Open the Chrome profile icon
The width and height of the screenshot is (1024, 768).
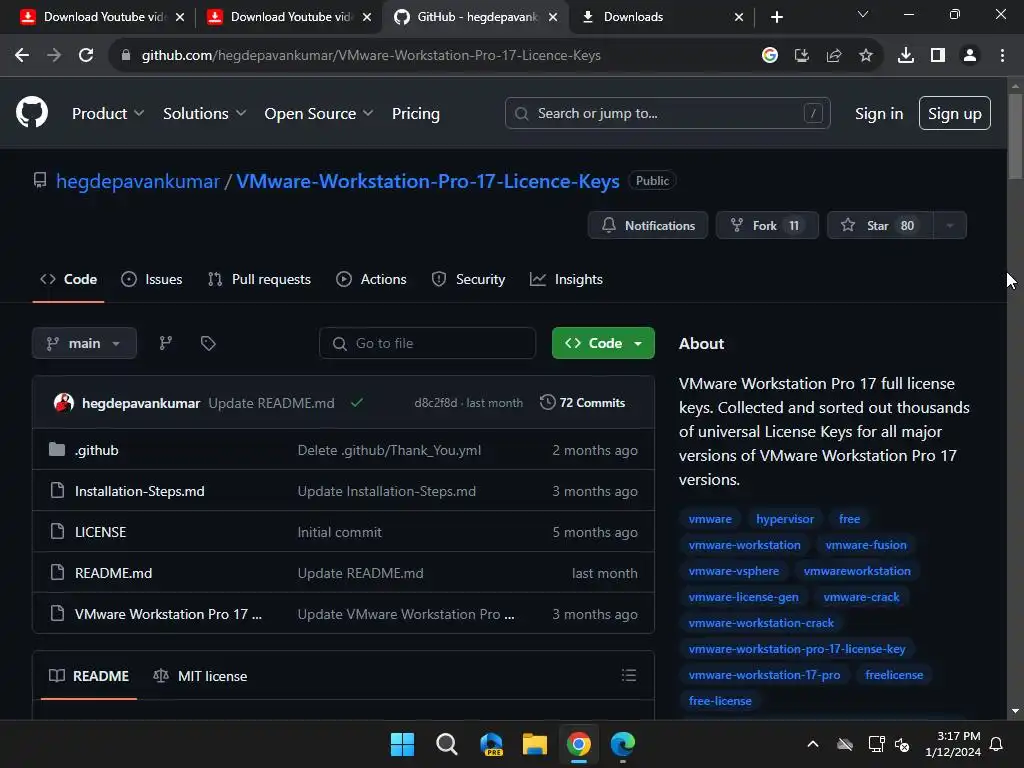coord(970,56)
